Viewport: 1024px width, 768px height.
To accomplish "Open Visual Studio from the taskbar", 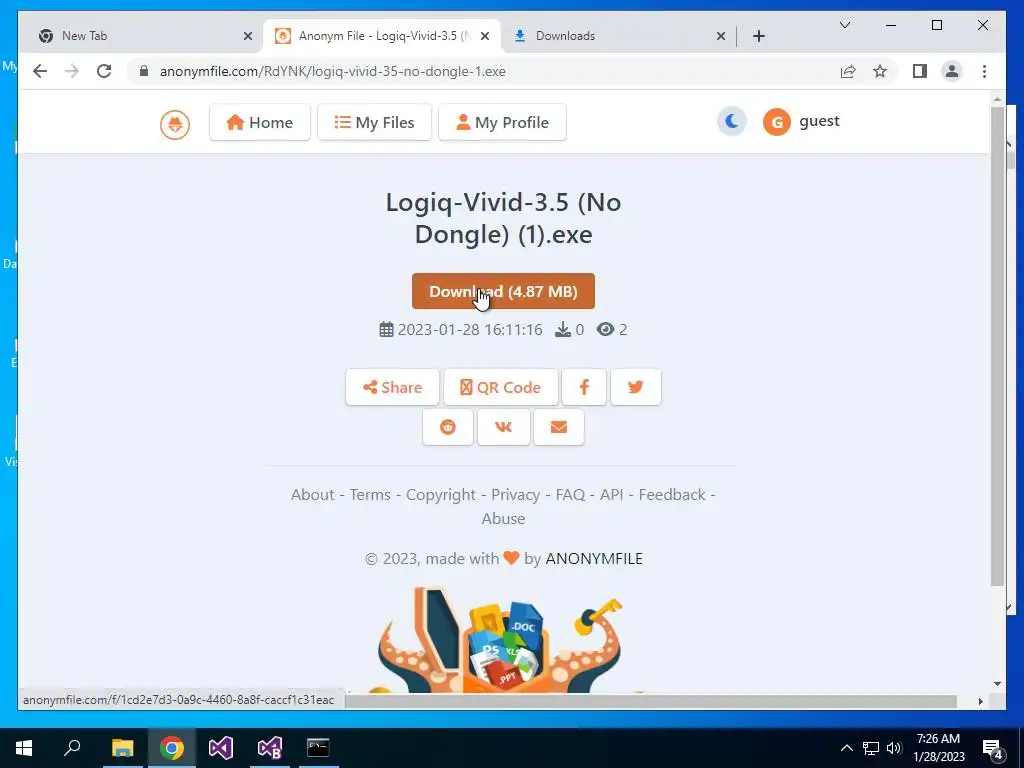I will pyautogui.click(x=221, y=748).
